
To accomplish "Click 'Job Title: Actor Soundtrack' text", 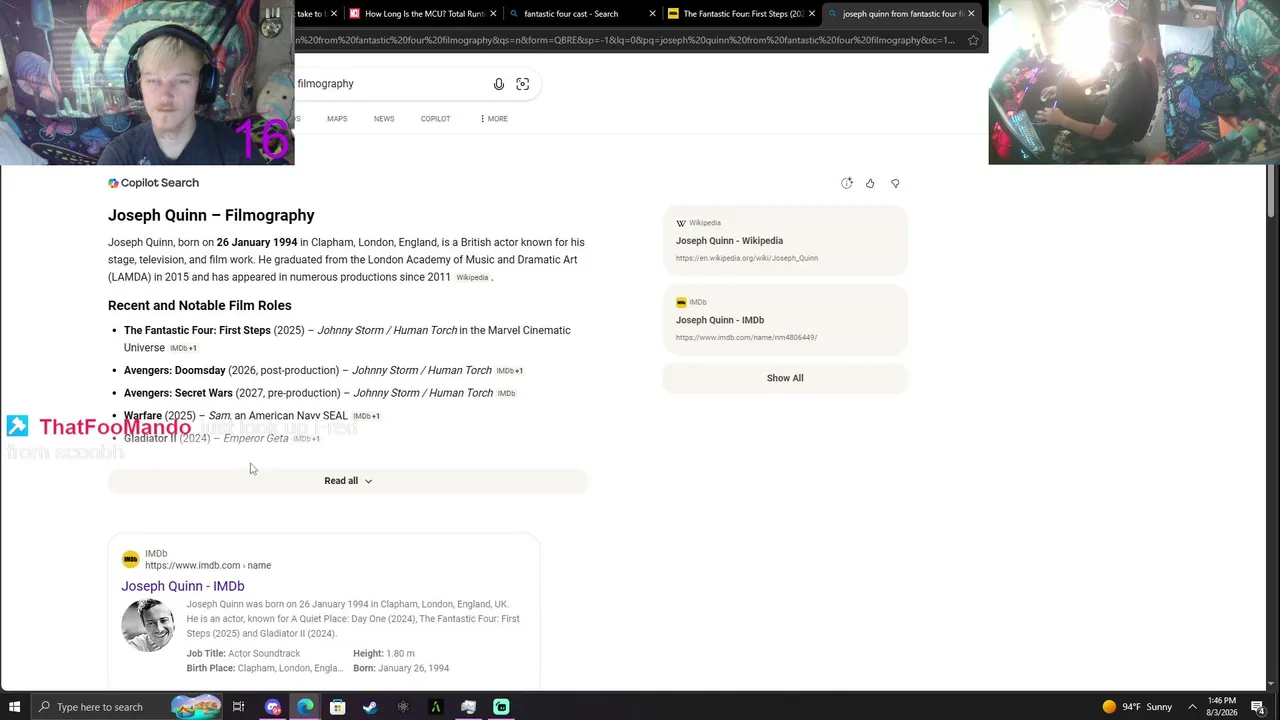I will 243,654.
